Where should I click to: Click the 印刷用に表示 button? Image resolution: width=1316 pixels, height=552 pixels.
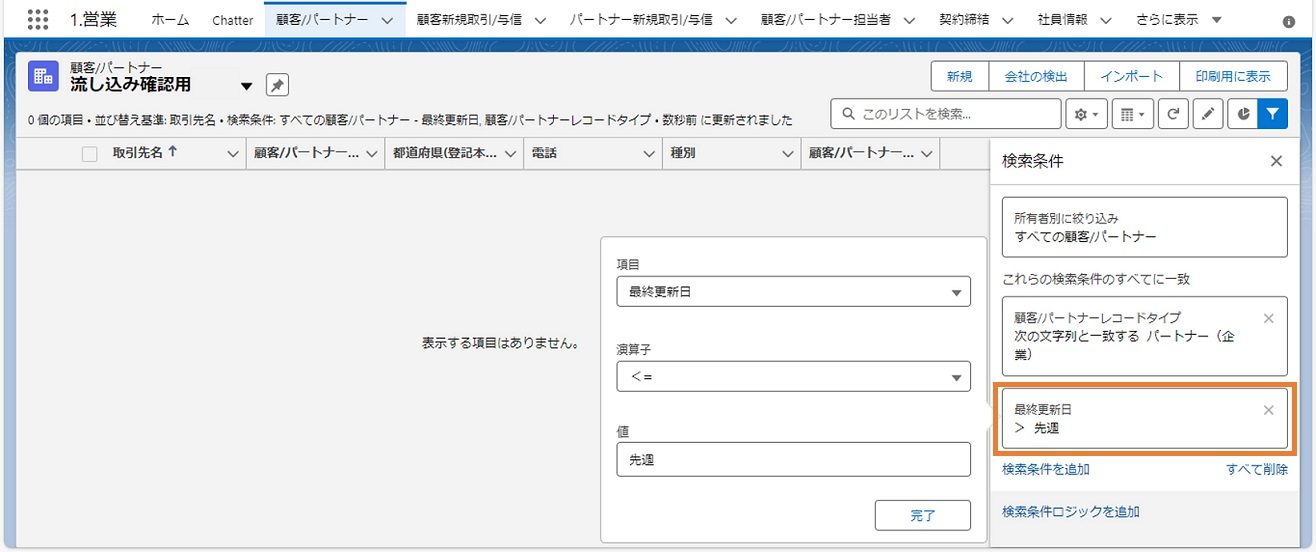(x=1233, y=76)
